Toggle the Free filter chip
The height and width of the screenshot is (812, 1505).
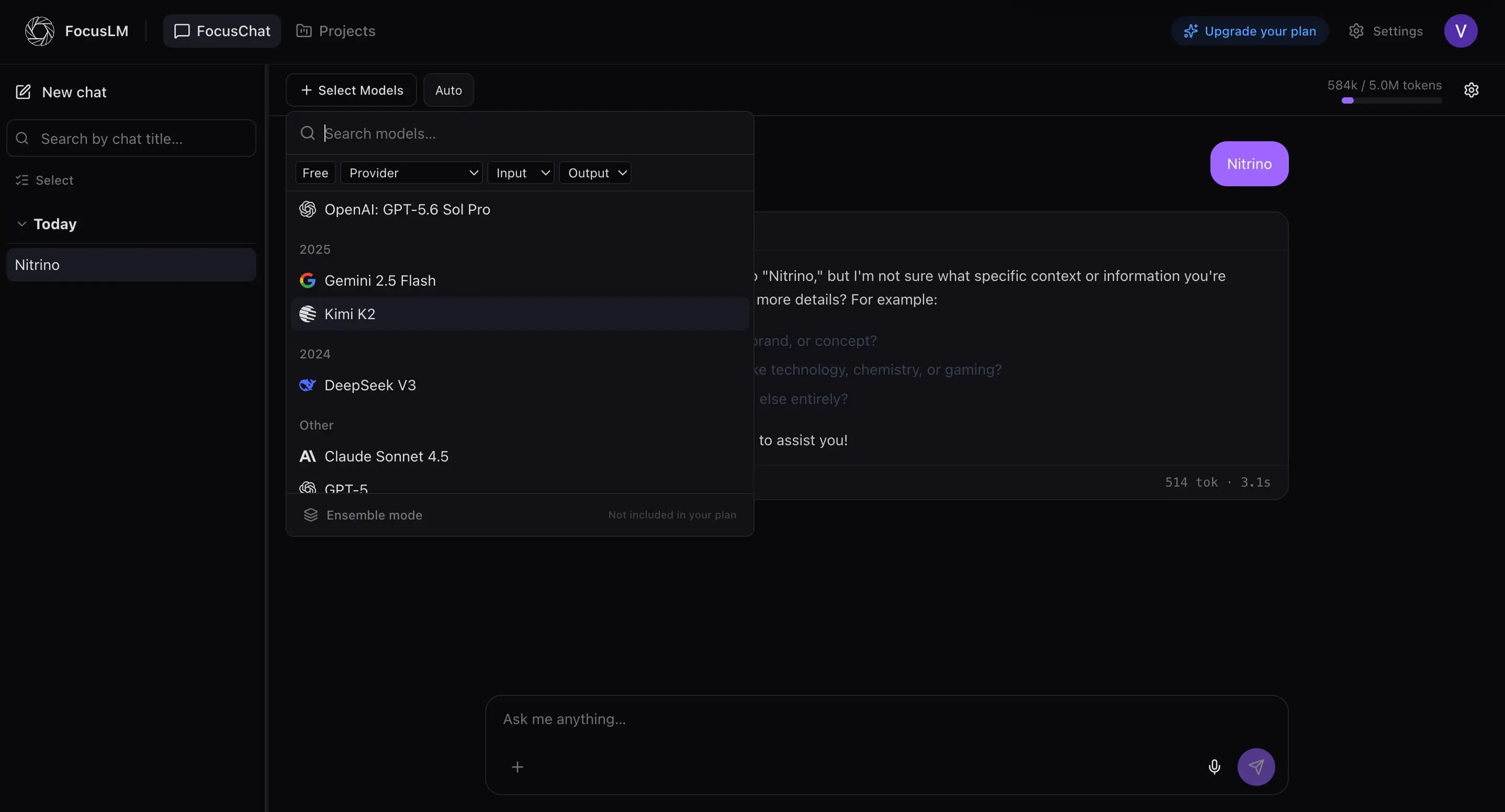pos(315,173)
